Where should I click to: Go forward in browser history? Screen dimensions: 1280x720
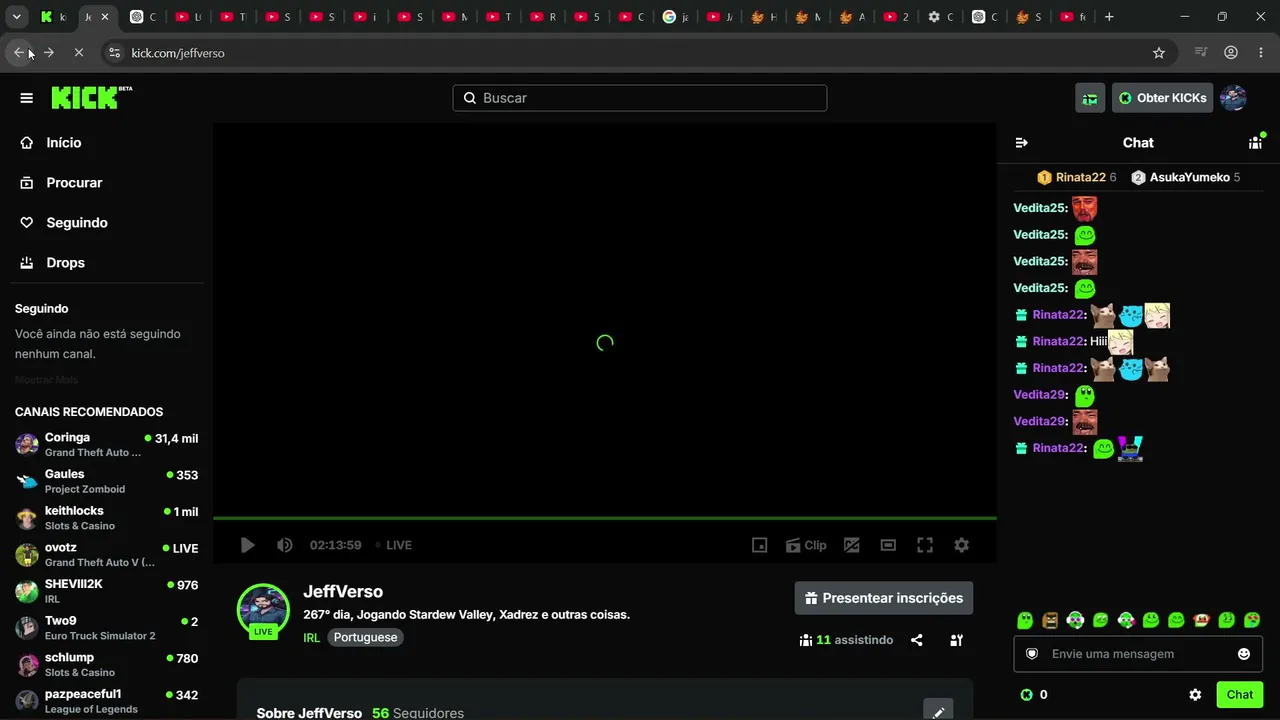point(48,53)
